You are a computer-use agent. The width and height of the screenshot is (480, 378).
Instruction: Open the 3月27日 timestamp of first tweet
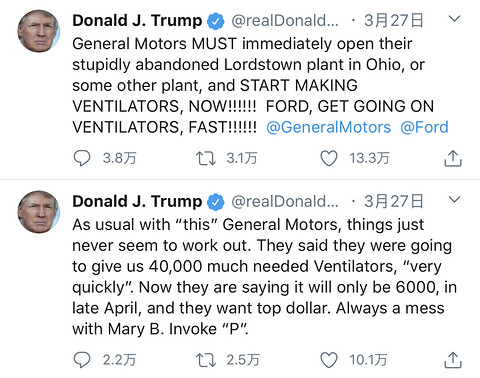394,21
